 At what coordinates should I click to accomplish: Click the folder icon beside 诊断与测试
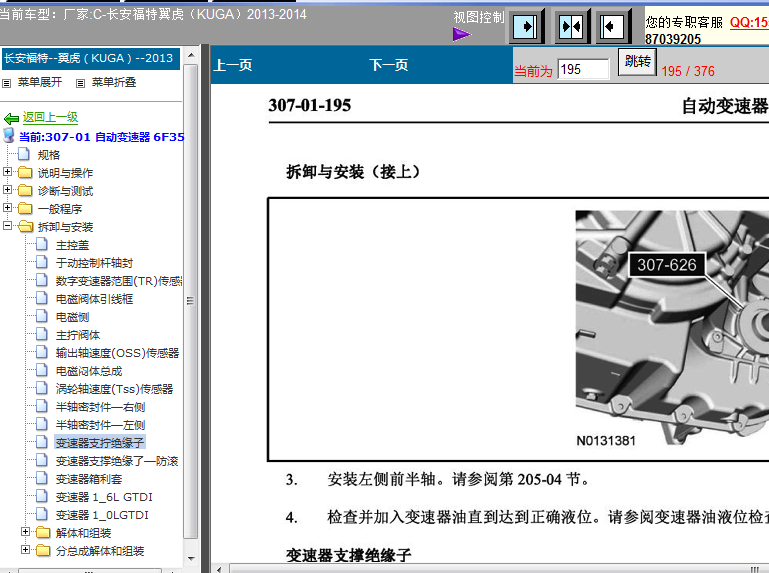click(x=25, y=190)
